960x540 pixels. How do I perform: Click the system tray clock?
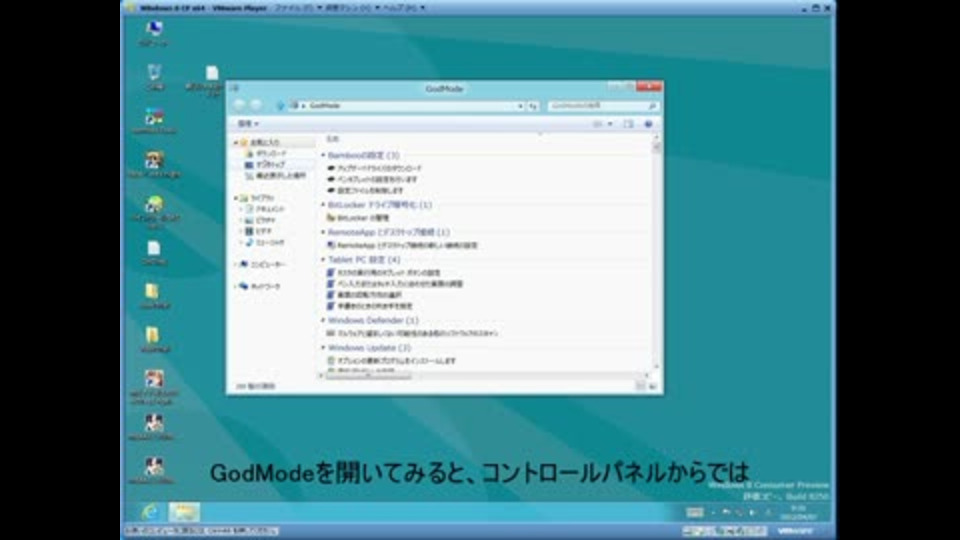[x=798, y=512]
